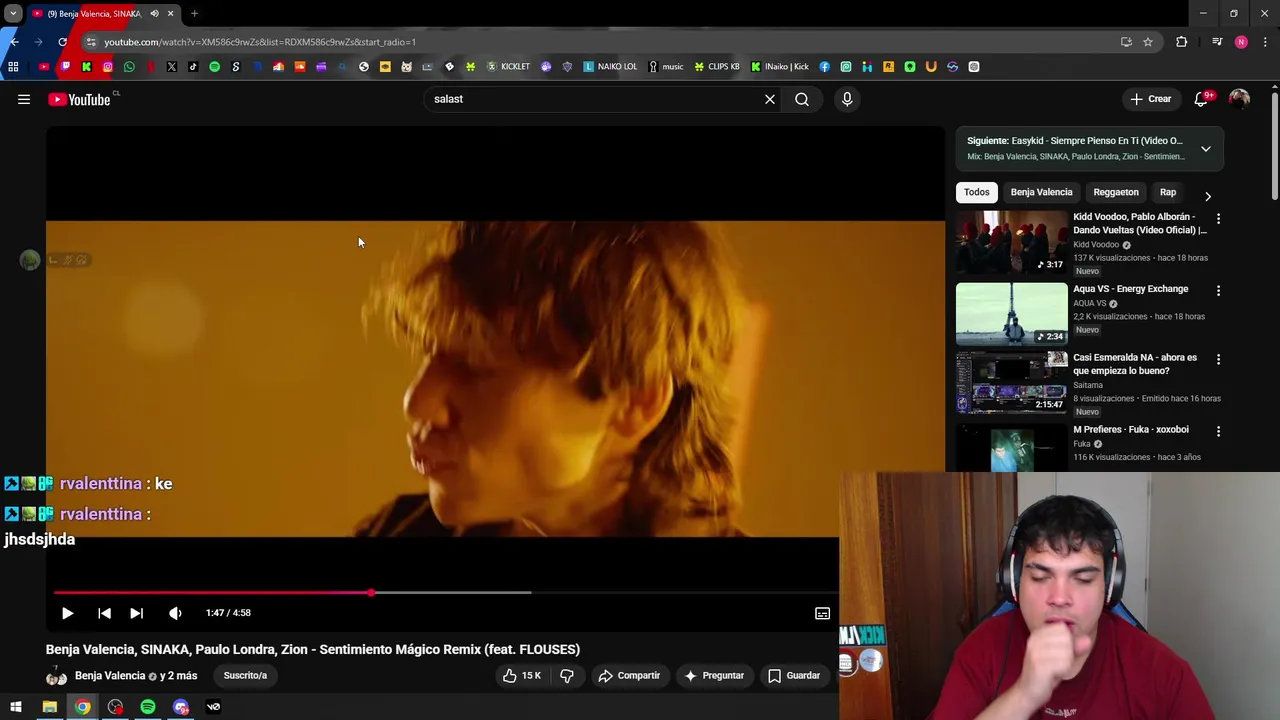Skip to the next video

(137, 613)
